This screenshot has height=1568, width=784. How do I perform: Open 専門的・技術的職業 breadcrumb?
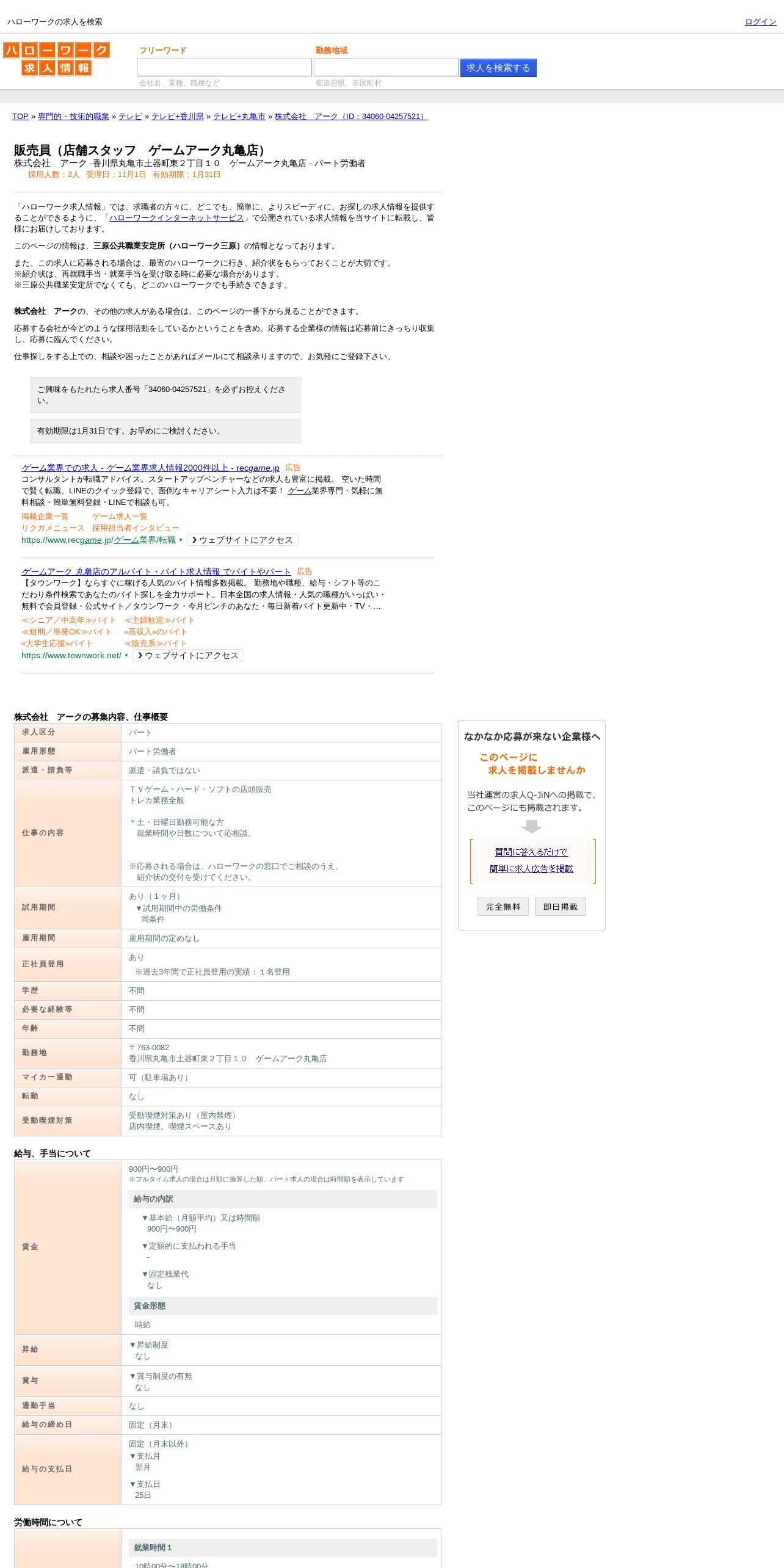coord(73,117)
